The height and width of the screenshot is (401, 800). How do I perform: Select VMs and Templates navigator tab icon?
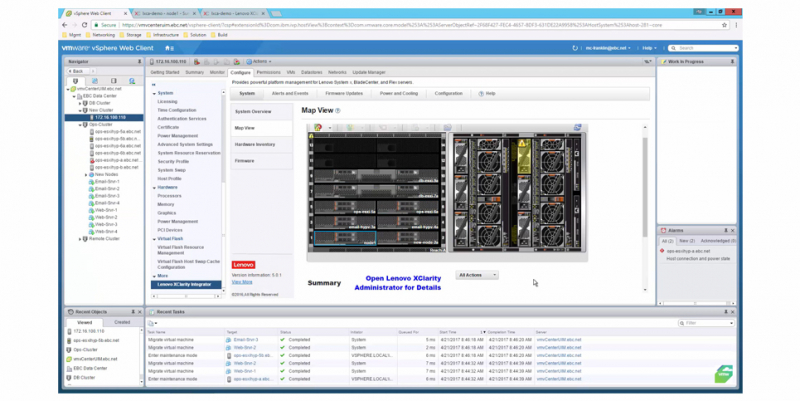(94, 81)
